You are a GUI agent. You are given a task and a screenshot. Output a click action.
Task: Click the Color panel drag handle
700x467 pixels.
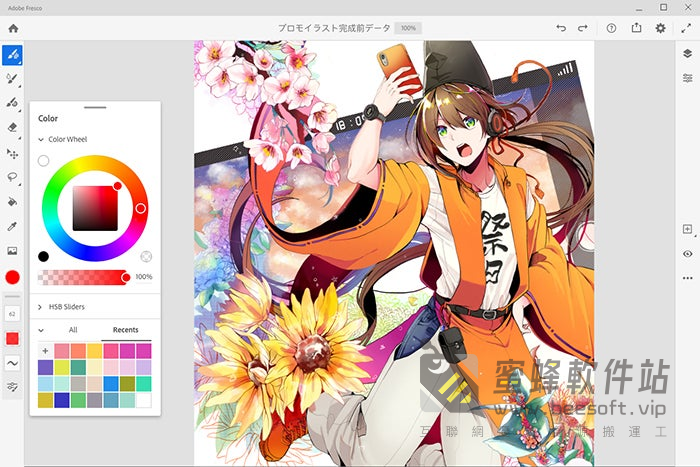click(95, 107)
